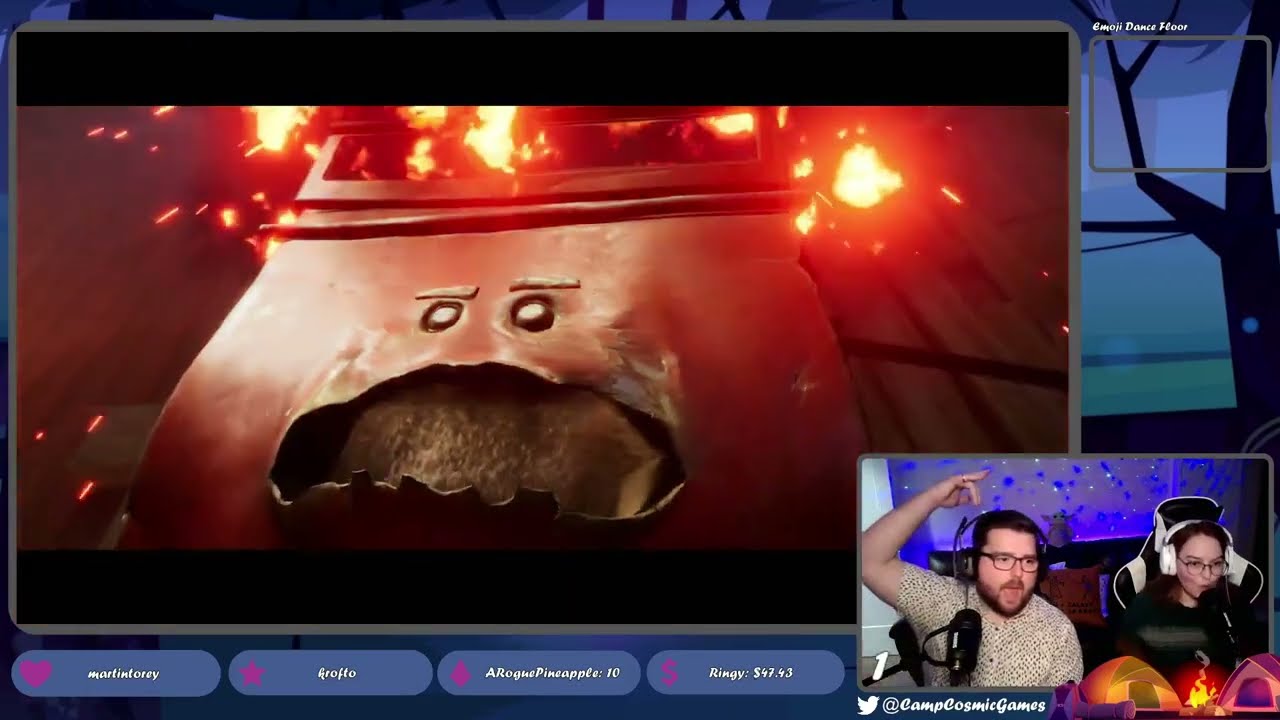Click the @CampCosmicGames handle
This screenshot has width=1280, height=720.
(963, 706)
